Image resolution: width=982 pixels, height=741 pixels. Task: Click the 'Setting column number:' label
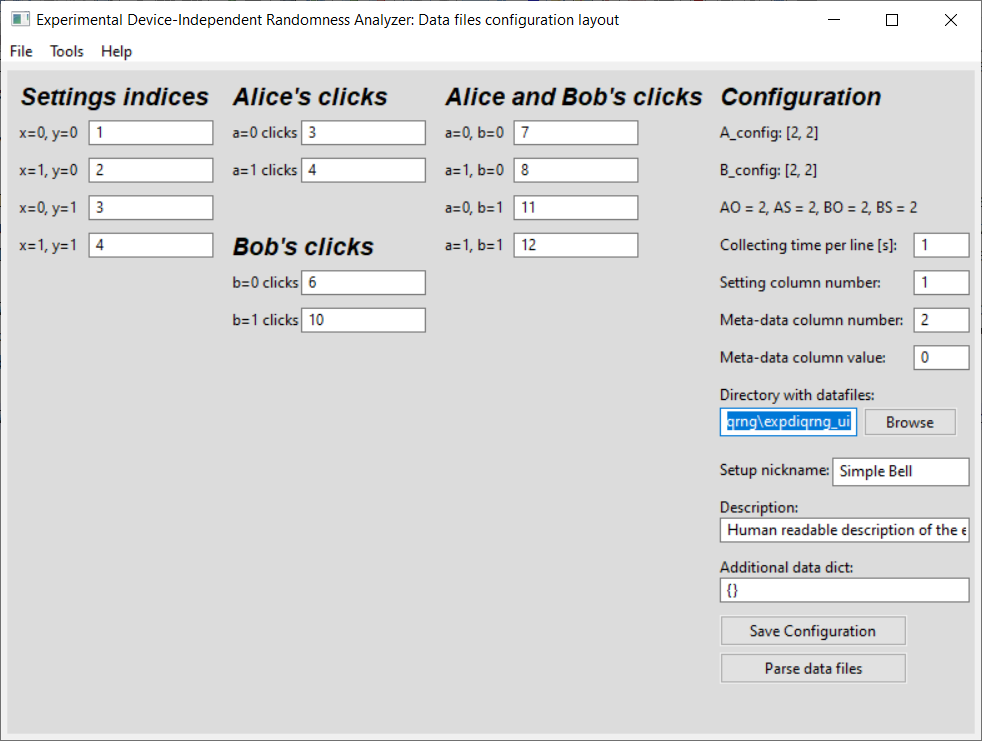[800, 282]
